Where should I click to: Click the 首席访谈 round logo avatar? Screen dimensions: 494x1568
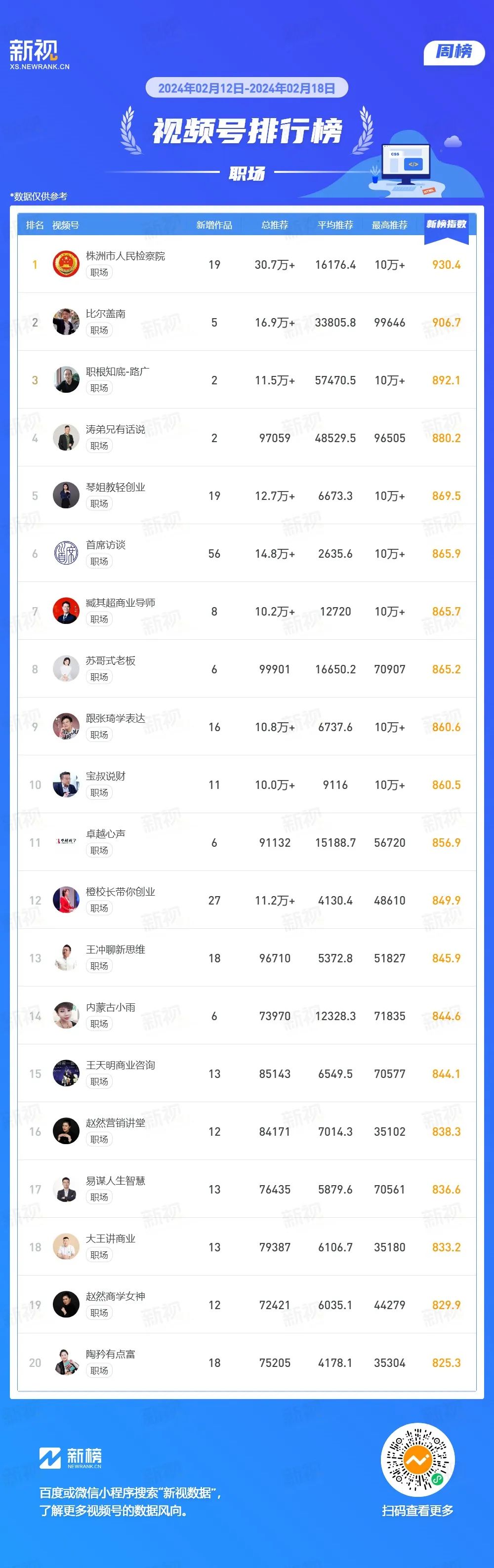[66, 553]
